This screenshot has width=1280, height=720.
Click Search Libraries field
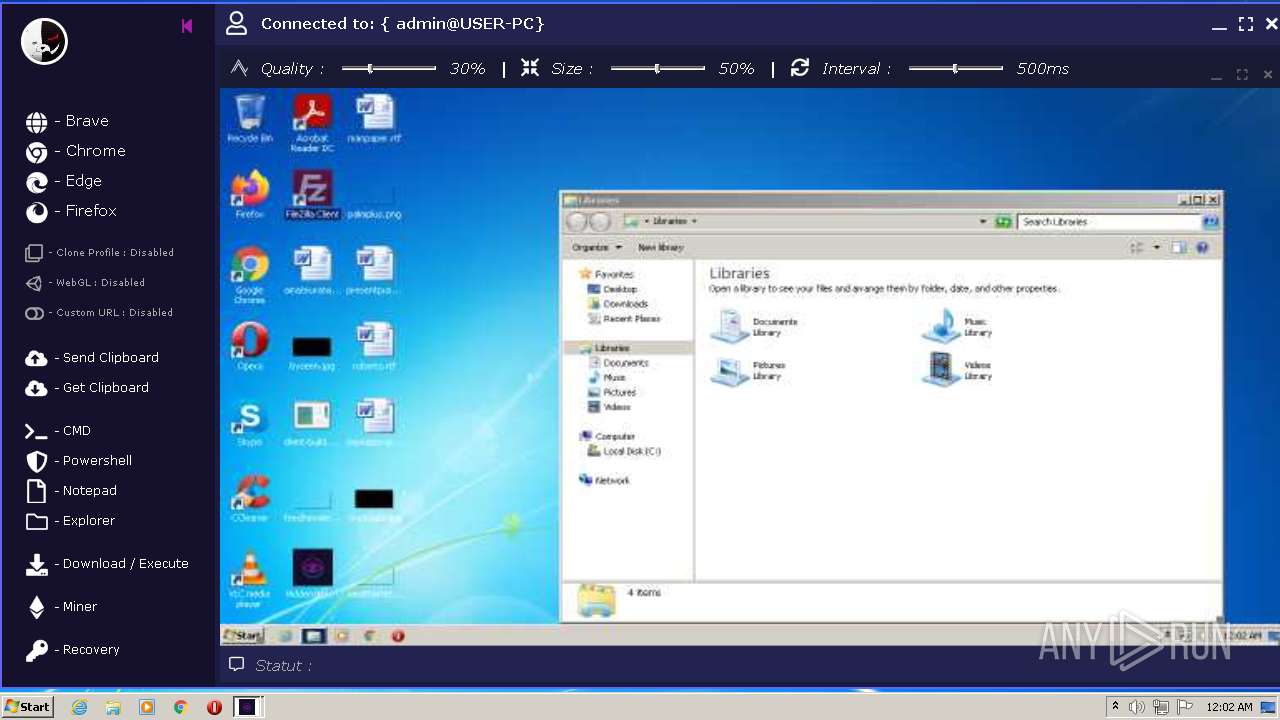click(1110, 222)
